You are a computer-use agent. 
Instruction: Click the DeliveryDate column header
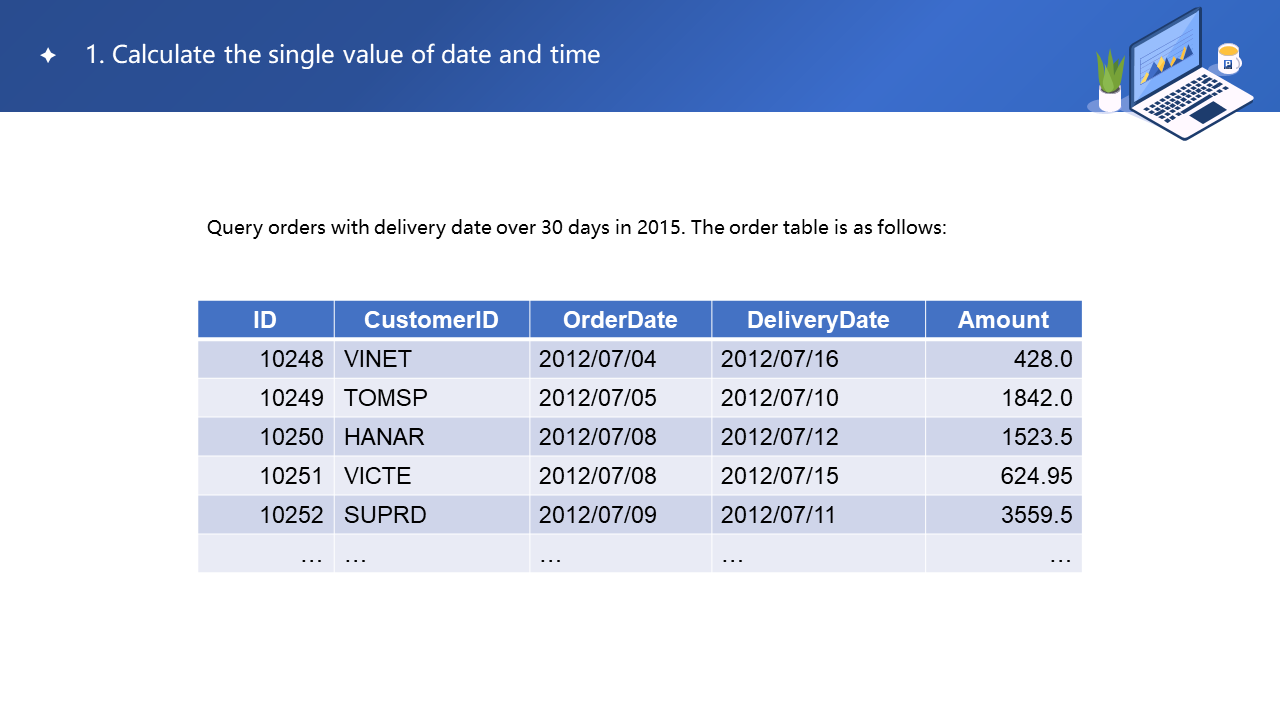[x=818, y=320]
